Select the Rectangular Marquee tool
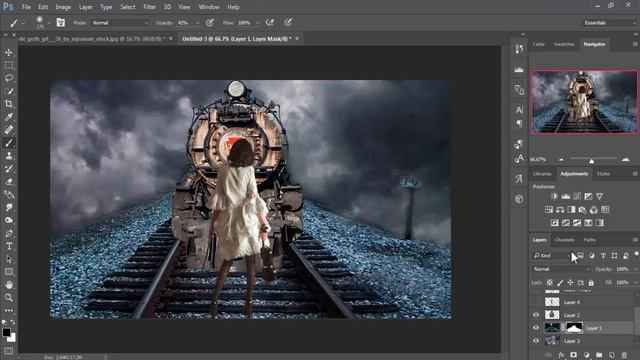The height and width of the screenshot is (360, 640). (9, 65)
